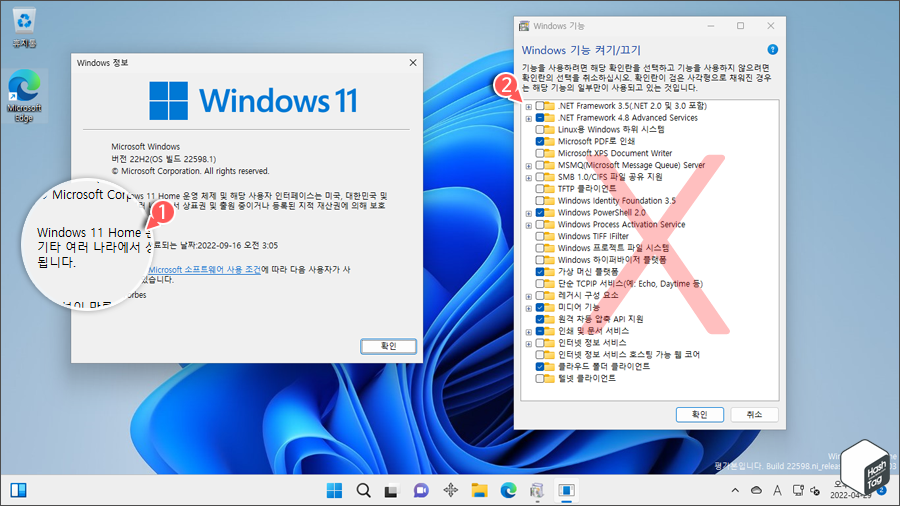Click help icon in Windows Features dialog

pos(773,50)
